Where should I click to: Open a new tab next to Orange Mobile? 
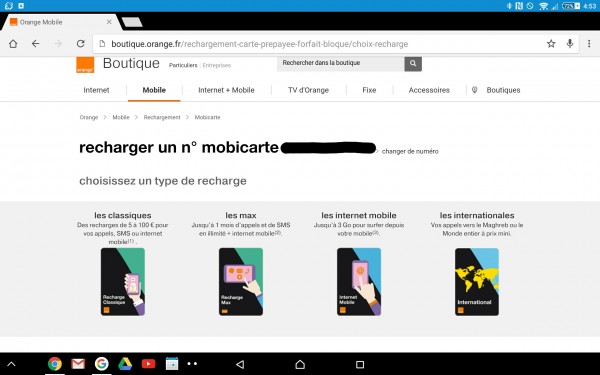132,22
